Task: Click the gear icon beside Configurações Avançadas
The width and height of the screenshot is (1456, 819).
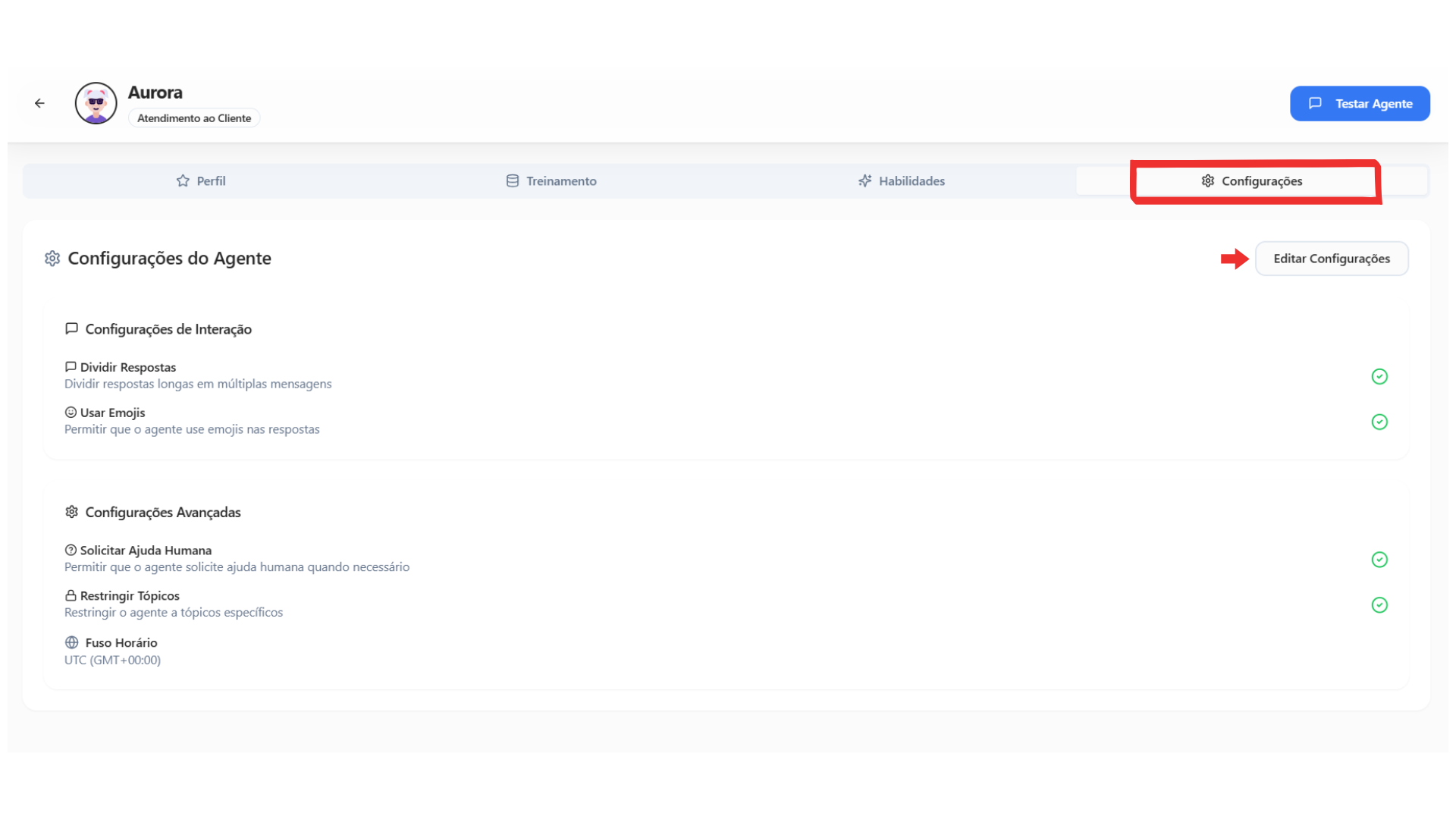Action: (72, 513)
